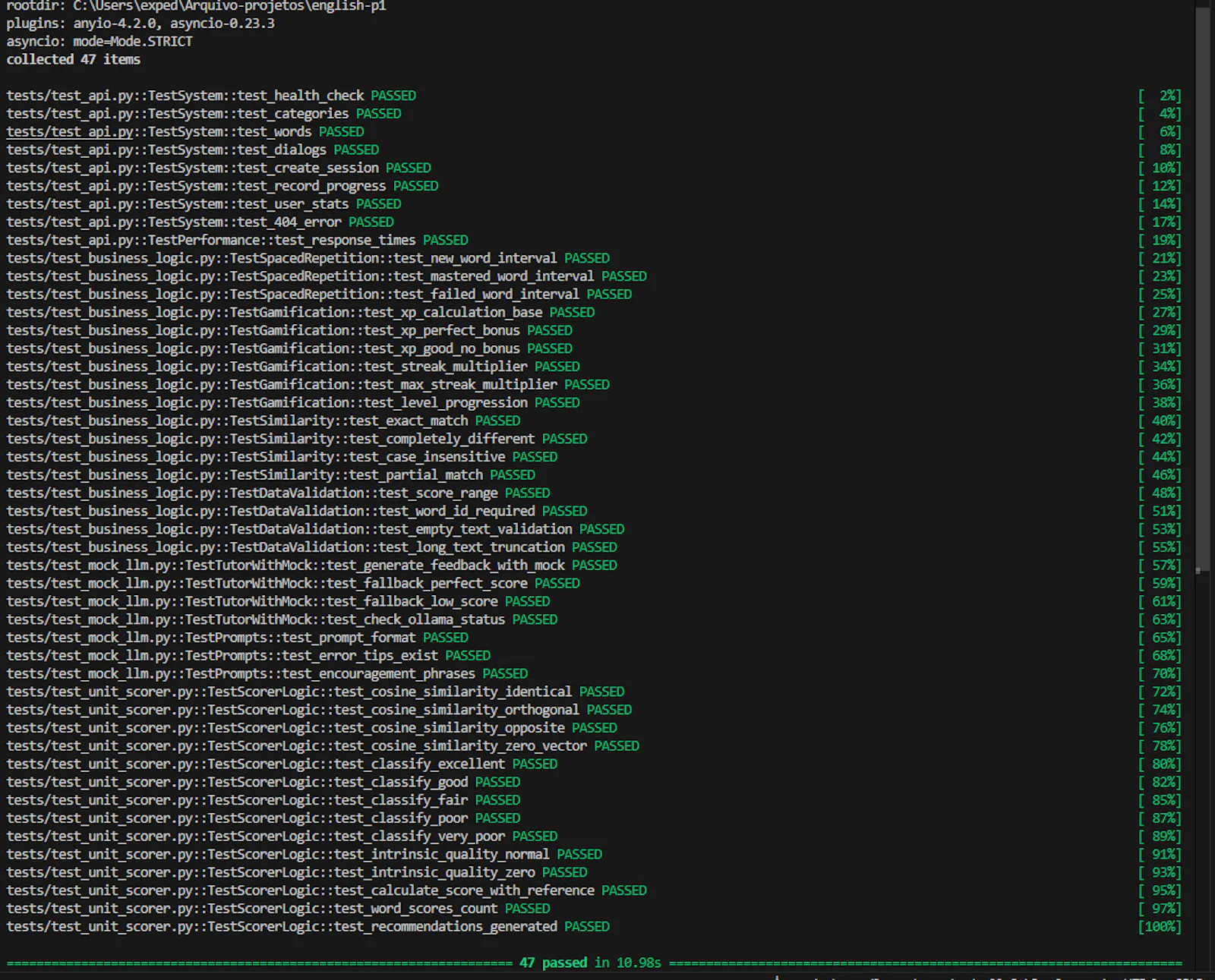The image size is (1215, 980).
Task: Select the test_cosine_similarity_orthogonal result line
Action: click(319, 710)
